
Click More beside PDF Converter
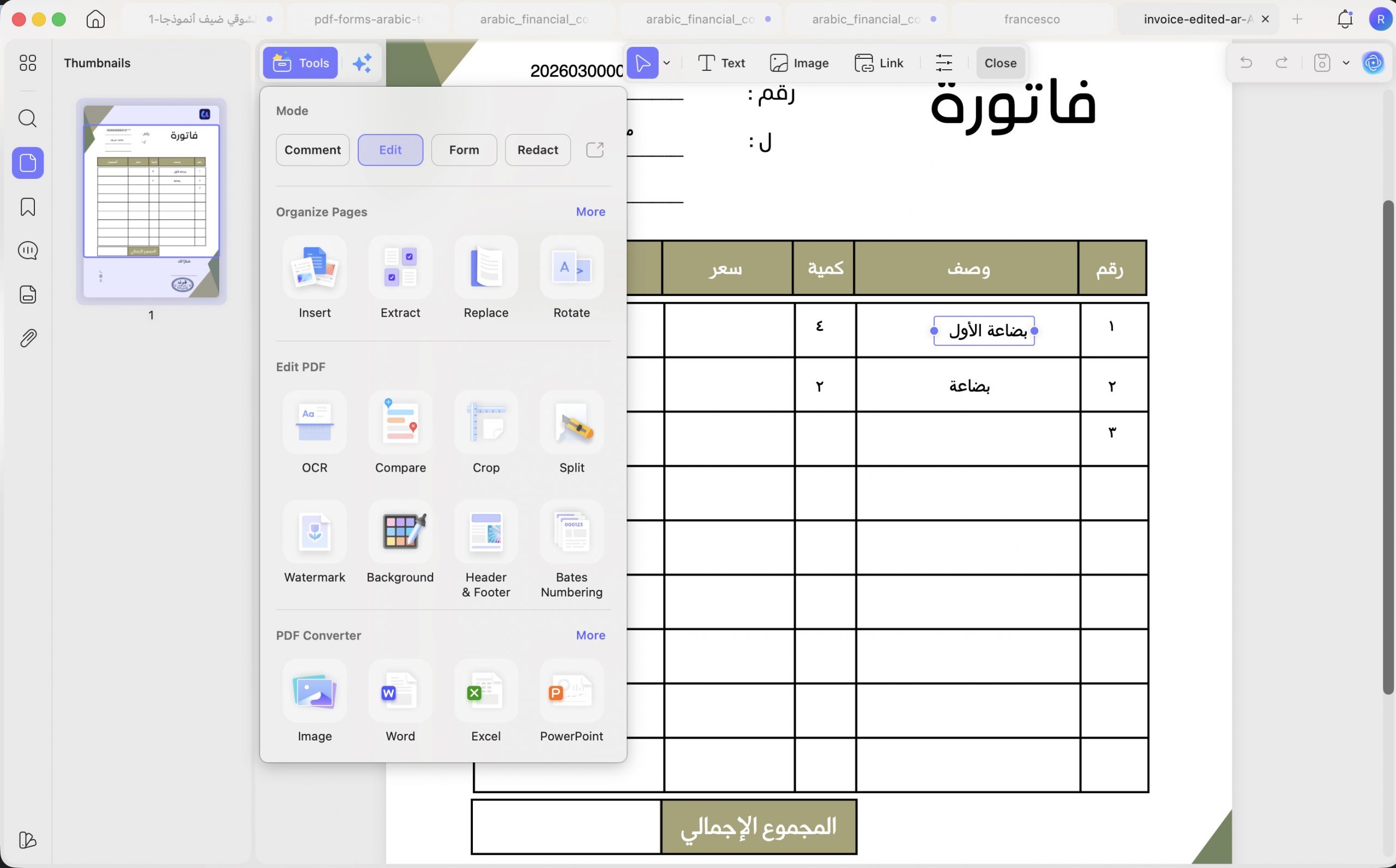(590, 635)
